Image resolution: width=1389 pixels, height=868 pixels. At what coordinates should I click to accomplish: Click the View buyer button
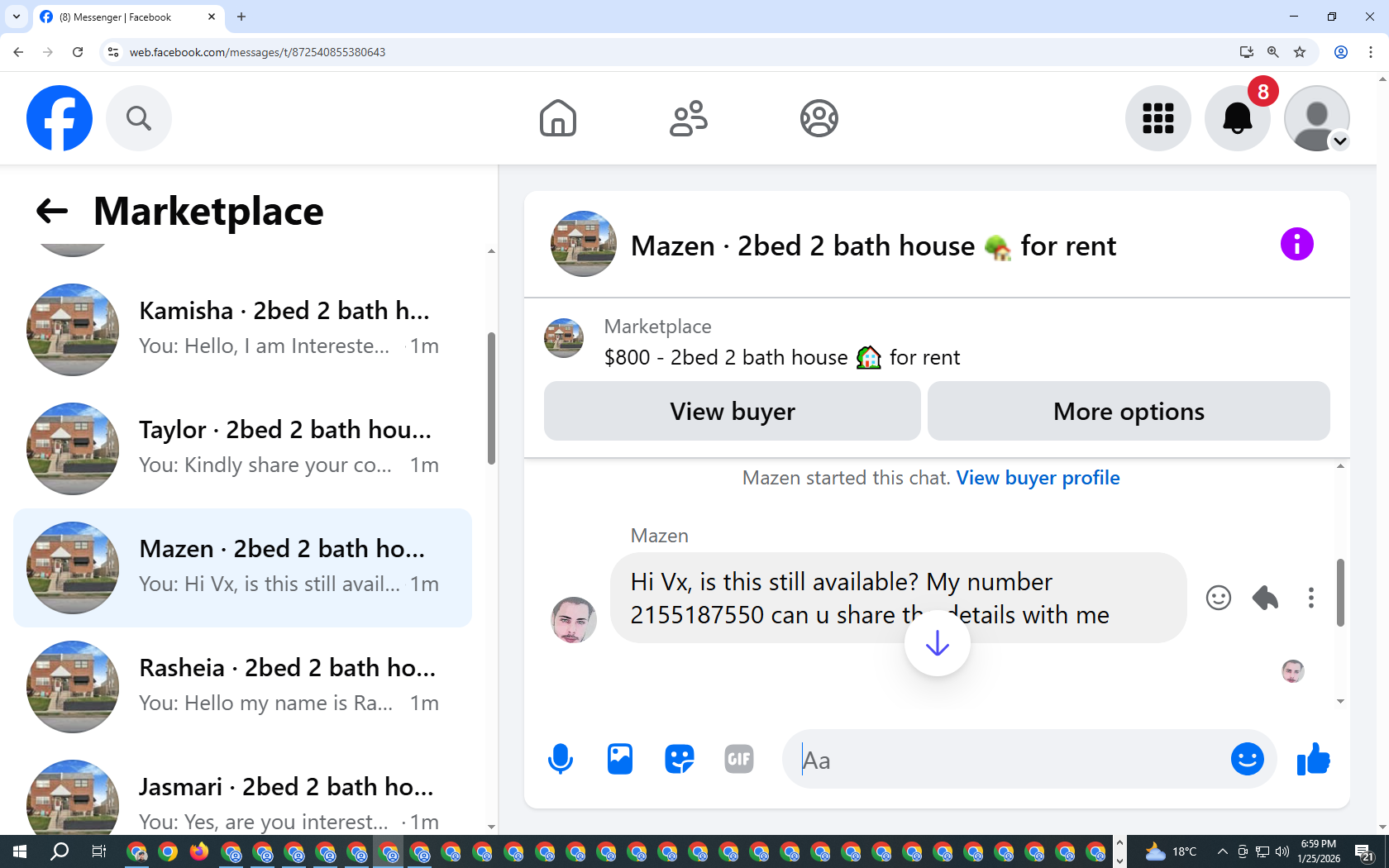click(733, 411)
